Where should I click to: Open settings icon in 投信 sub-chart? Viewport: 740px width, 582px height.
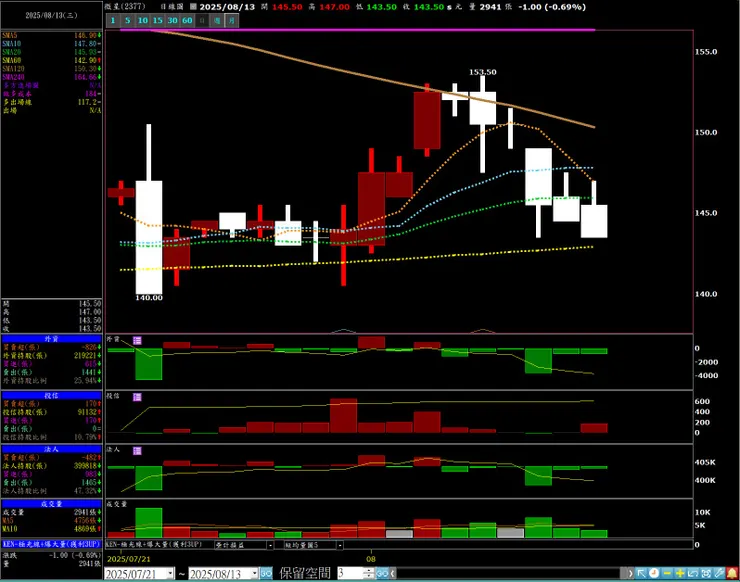coord(137,396)
